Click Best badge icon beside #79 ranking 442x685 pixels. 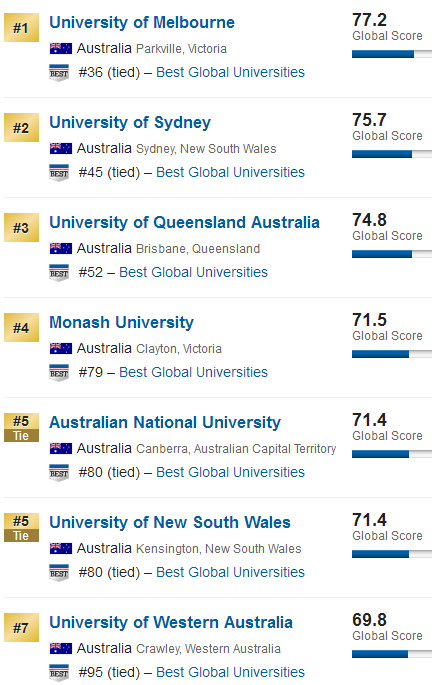59,373
